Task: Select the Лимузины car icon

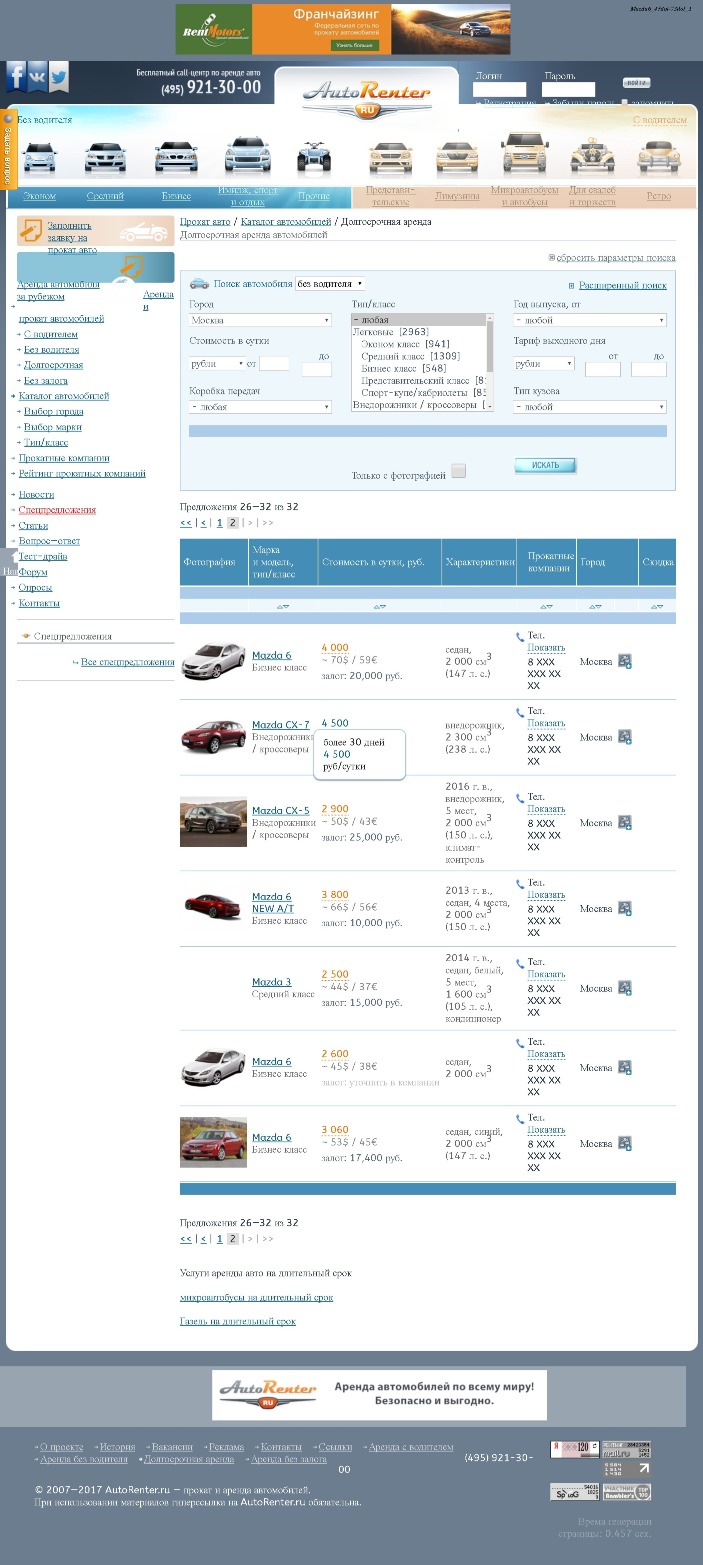Action: (457, 157)
